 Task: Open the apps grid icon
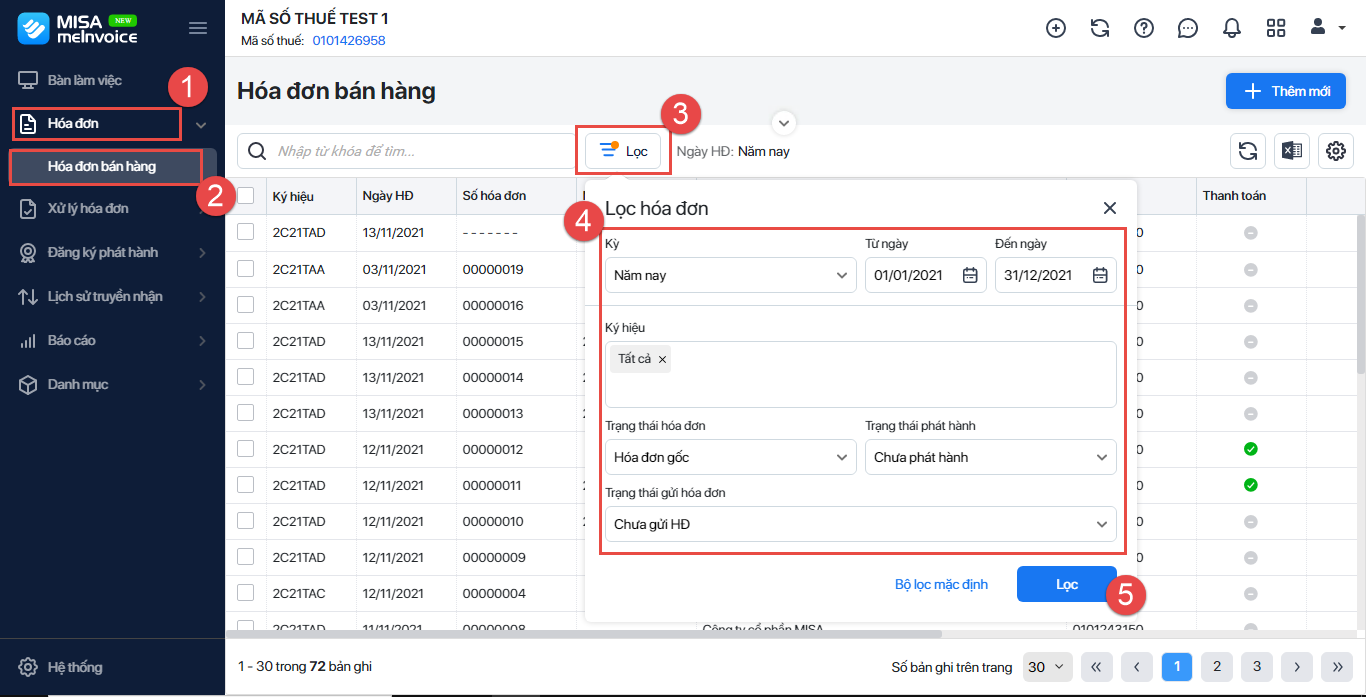click(x=1275, y=28)
